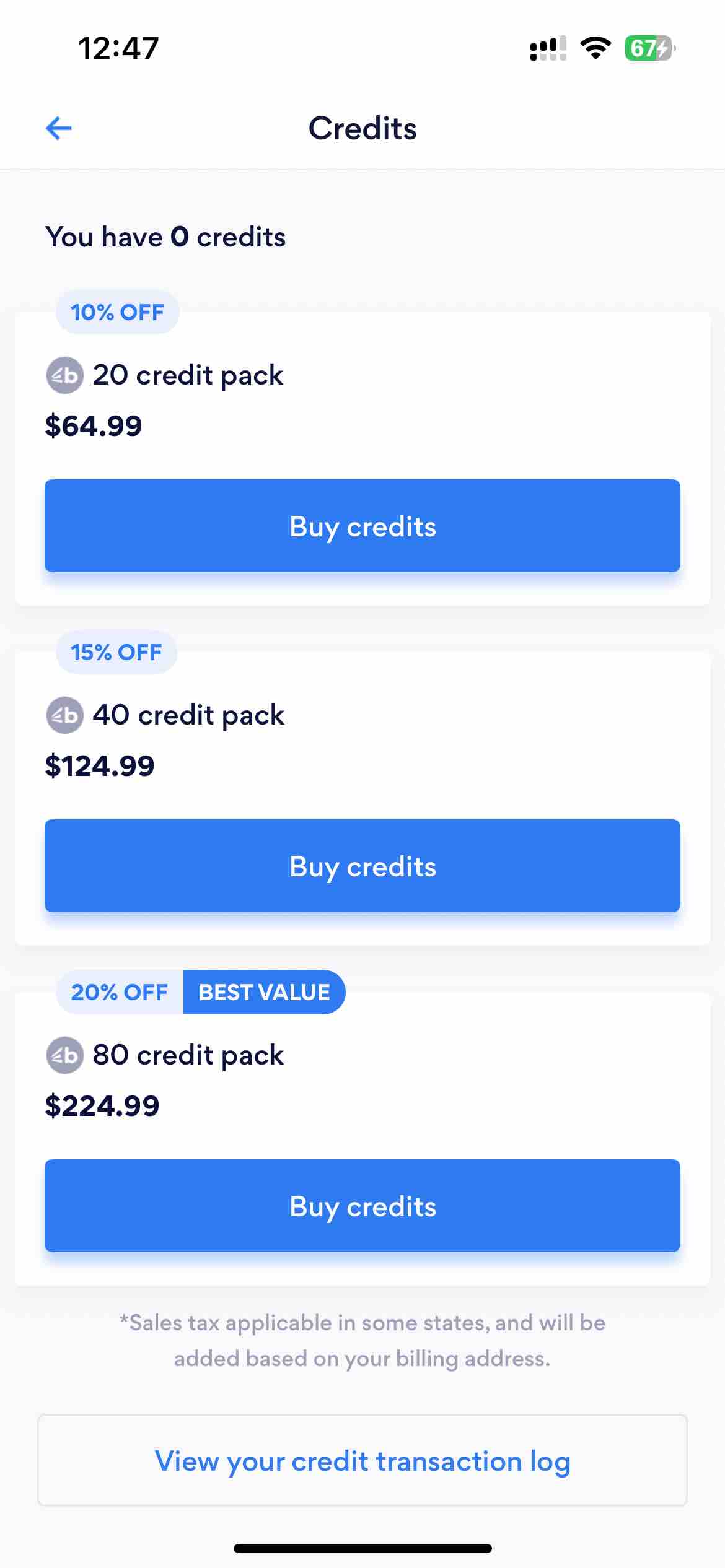Buy credits for the 20 credit pack

tap(362, 526)
